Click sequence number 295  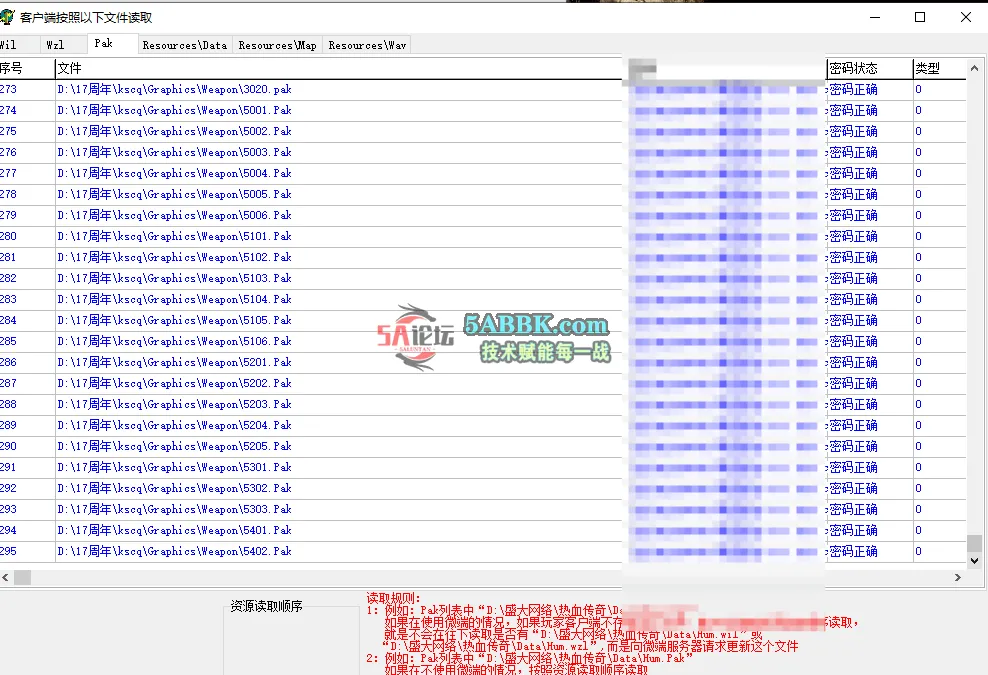point(8,551)
